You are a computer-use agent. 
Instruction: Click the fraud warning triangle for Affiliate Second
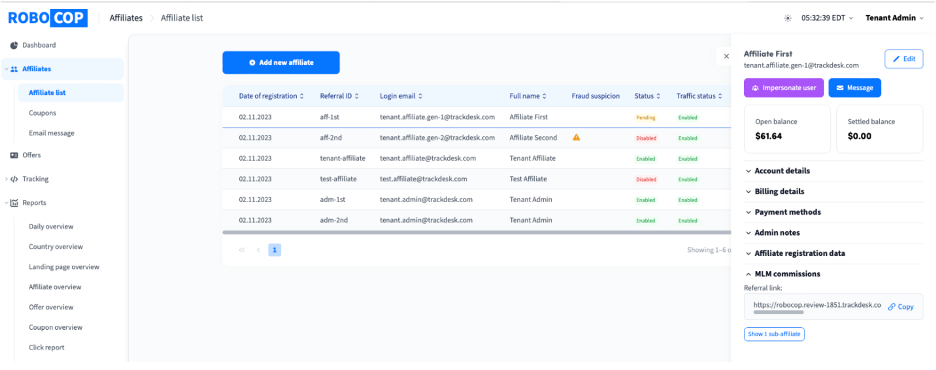[576, 137]
